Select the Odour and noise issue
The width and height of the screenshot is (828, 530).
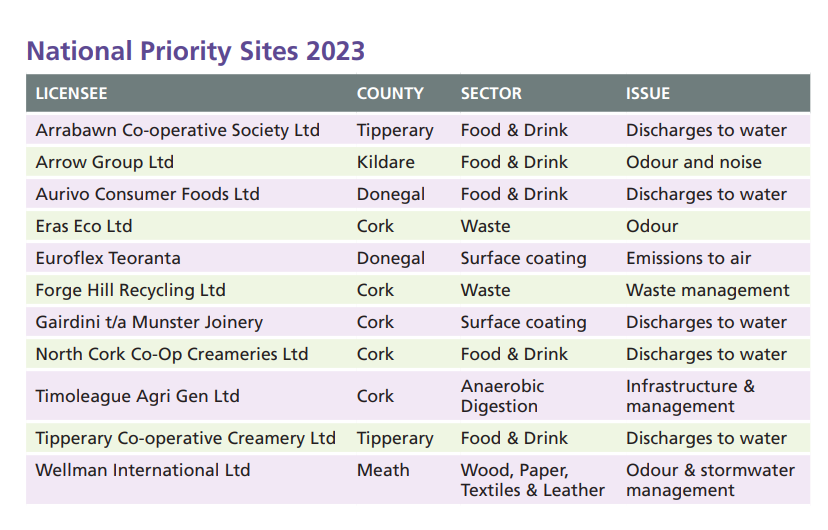(x=693, y=162)
